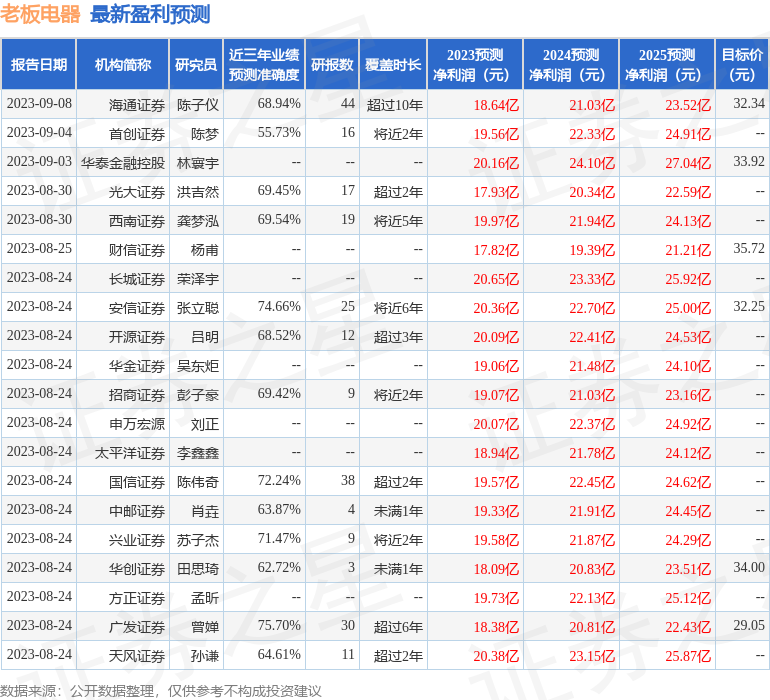Click the 覆盖时长 column header
The image size is (770, 700).
coord(393,64)
